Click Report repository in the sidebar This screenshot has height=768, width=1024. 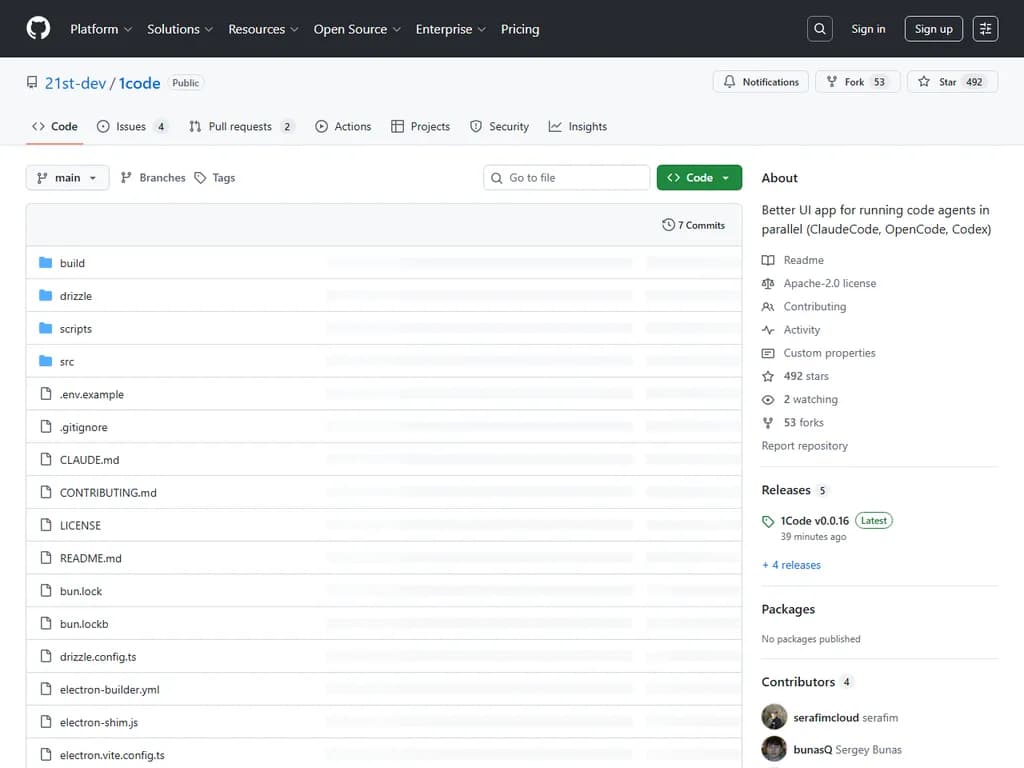pos(804,445)
